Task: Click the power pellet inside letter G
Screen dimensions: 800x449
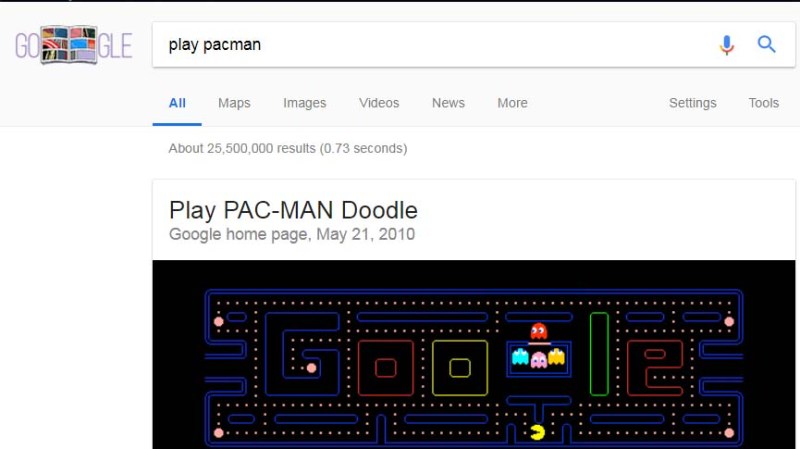Action: pyautogui.click(x=311, y=368)
